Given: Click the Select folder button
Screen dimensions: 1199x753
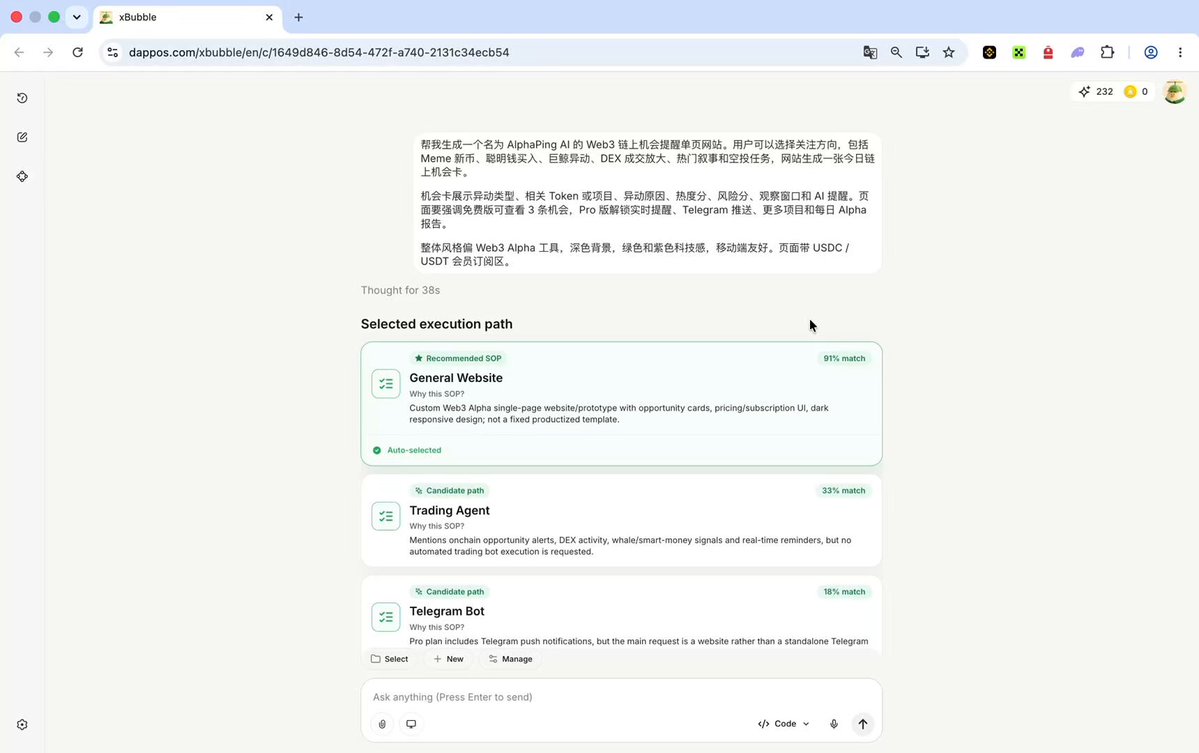Looking at the screenshot, I should (389, 659).
